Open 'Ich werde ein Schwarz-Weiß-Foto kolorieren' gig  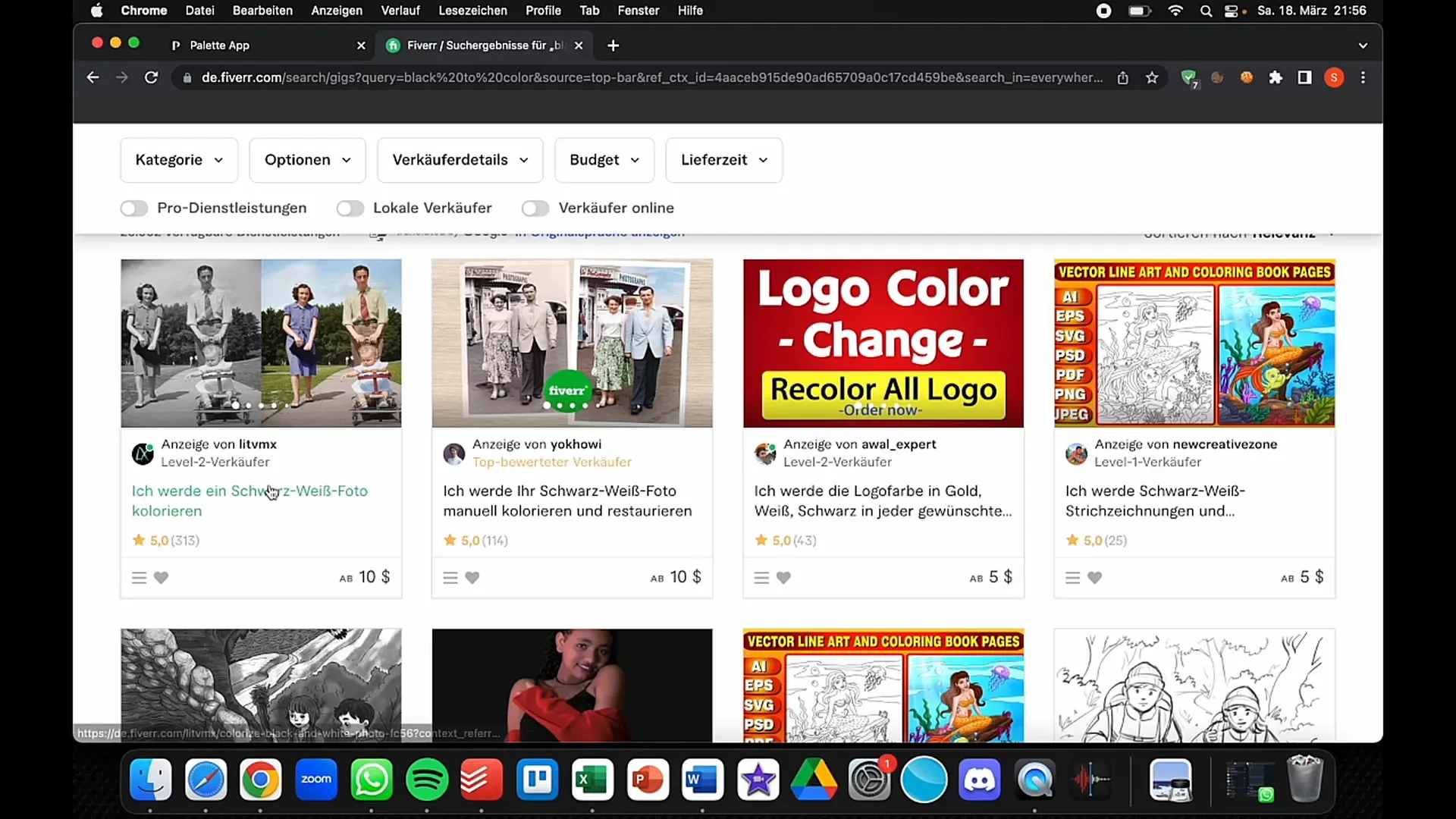point(249,500)
